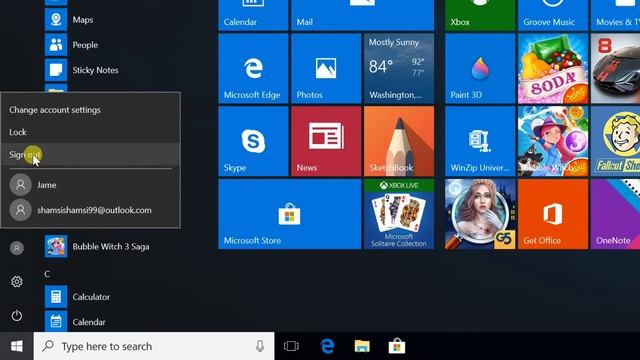Viewport: 640px width, 360px height.
Task: Open the Microsoft Store tile
Action: point(290,214)
